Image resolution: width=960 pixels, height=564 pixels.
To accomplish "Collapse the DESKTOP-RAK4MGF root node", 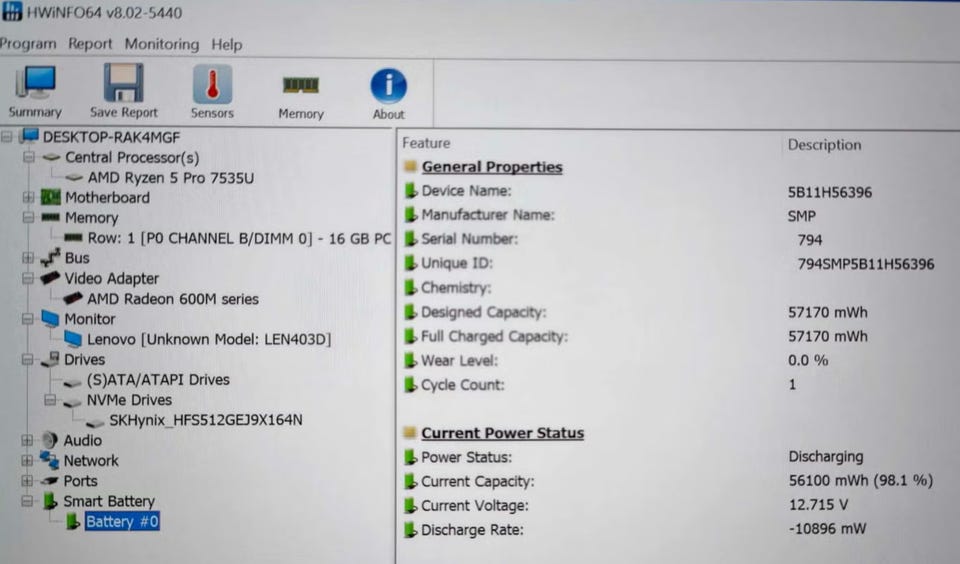I will pyautogui.click(x=7, y=137).
